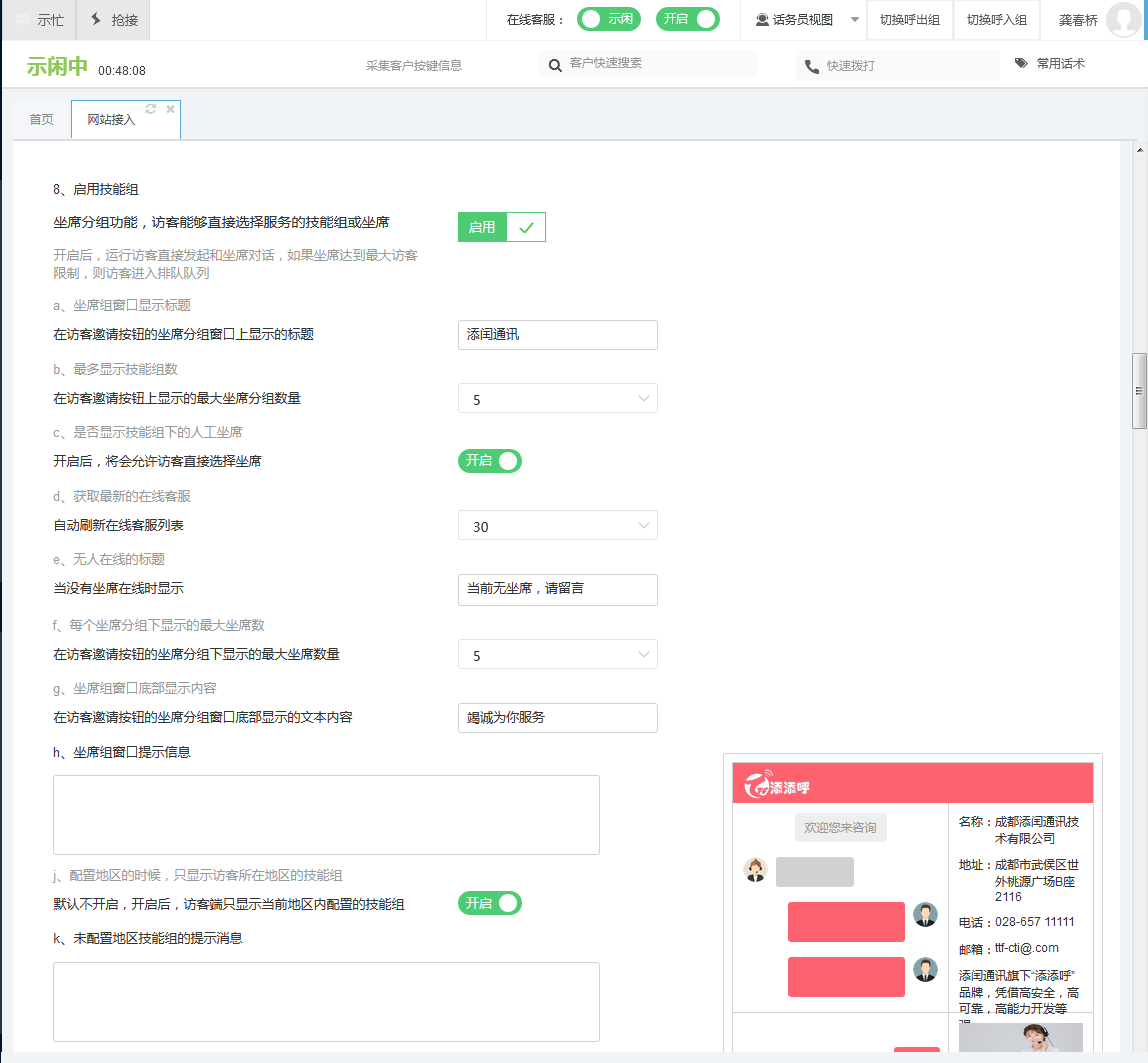Viewport: 1148px width, 1063px height.
Task: Click the page vertical scrollbar thumb
Action: point(1139,391)
